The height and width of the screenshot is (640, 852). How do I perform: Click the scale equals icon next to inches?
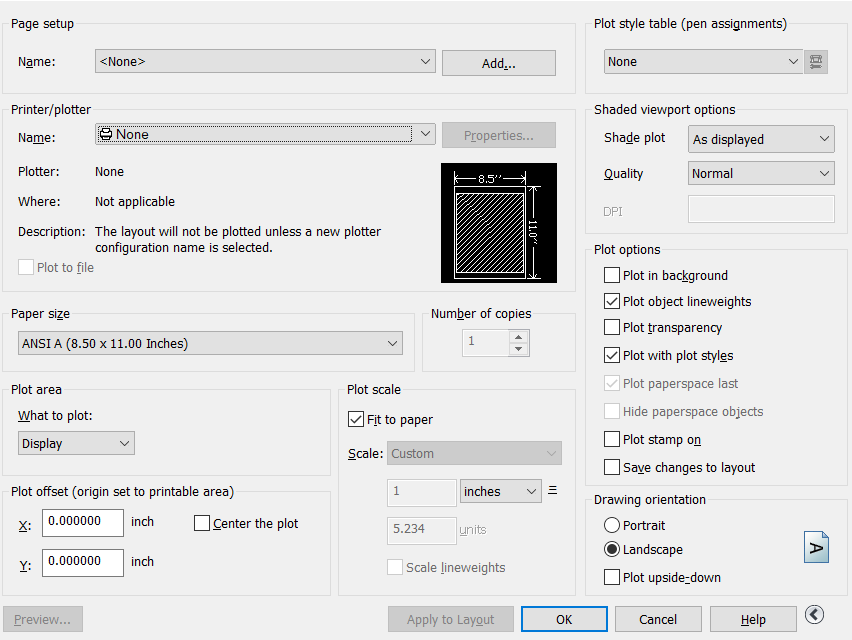coord(553,490)
